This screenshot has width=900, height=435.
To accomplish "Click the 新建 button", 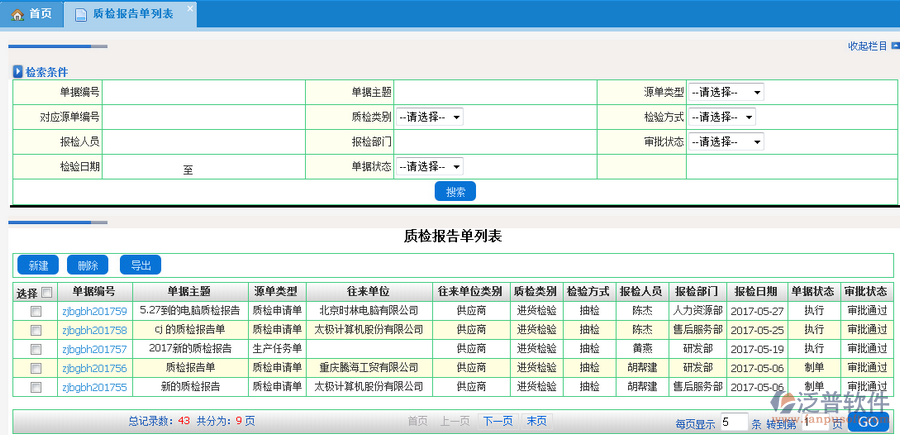I will click(38, 265).
